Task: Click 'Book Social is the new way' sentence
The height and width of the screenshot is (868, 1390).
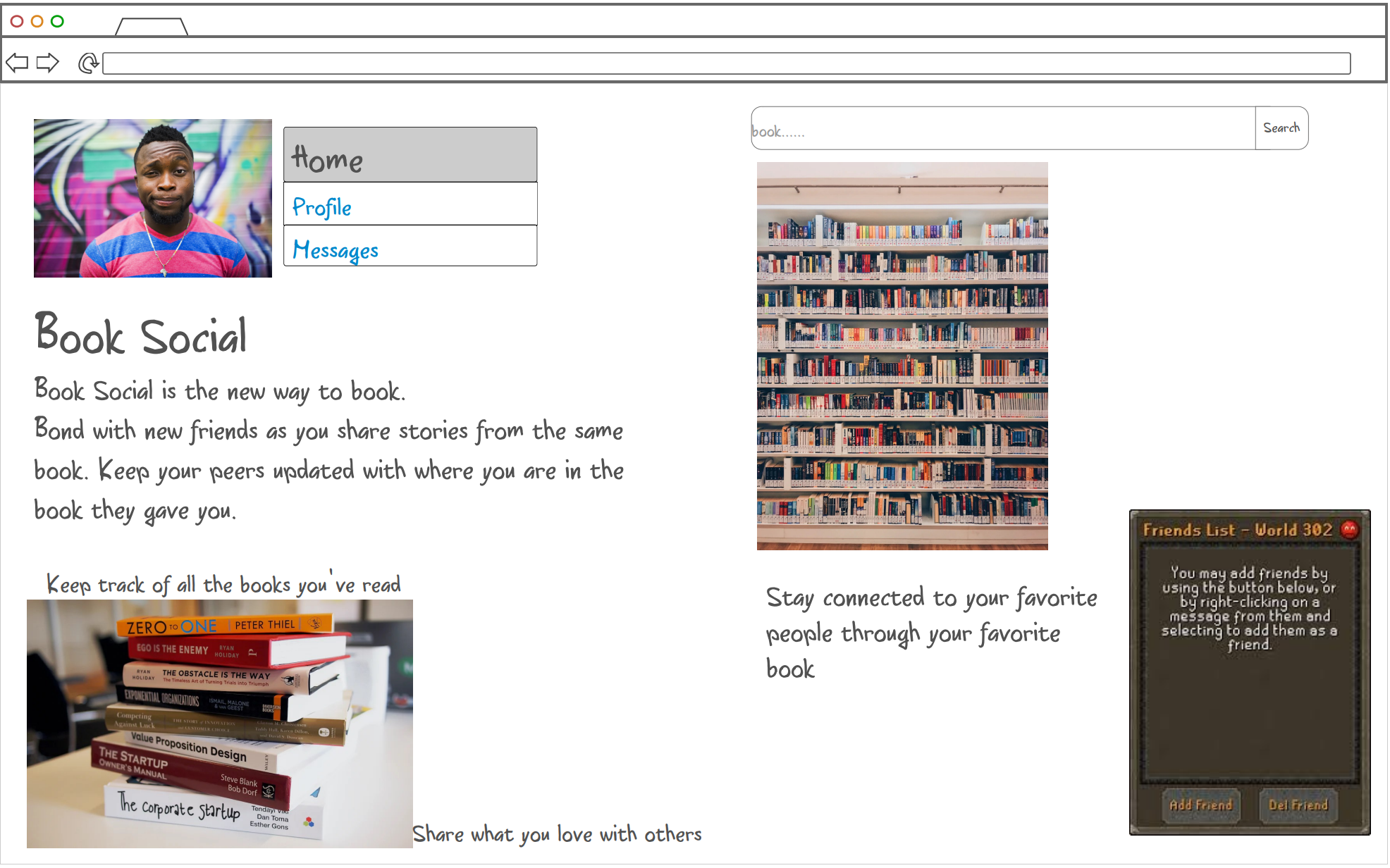Action: (x=220, y=391)
